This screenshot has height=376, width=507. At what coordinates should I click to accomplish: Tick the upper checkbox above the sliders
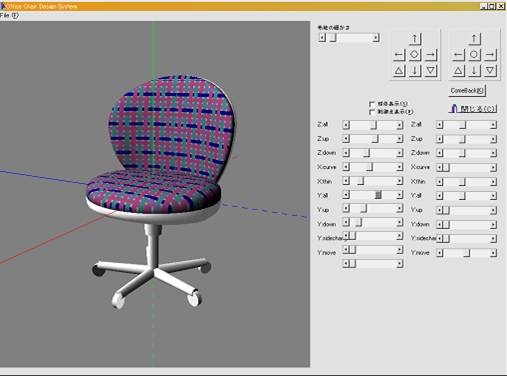pyautogui.click(x=372, y=104)
